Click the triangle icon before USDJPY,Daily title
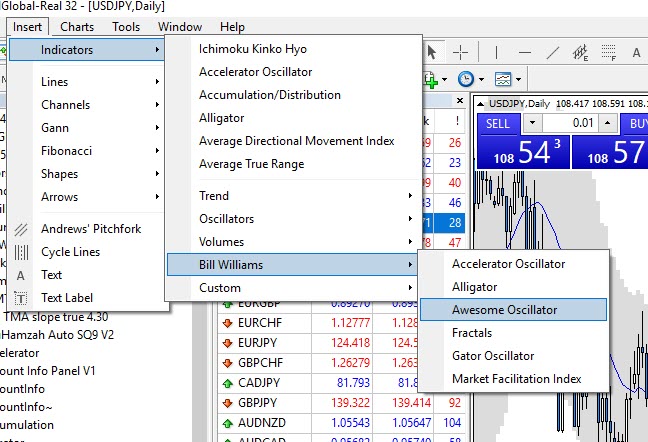 [480, 104]
